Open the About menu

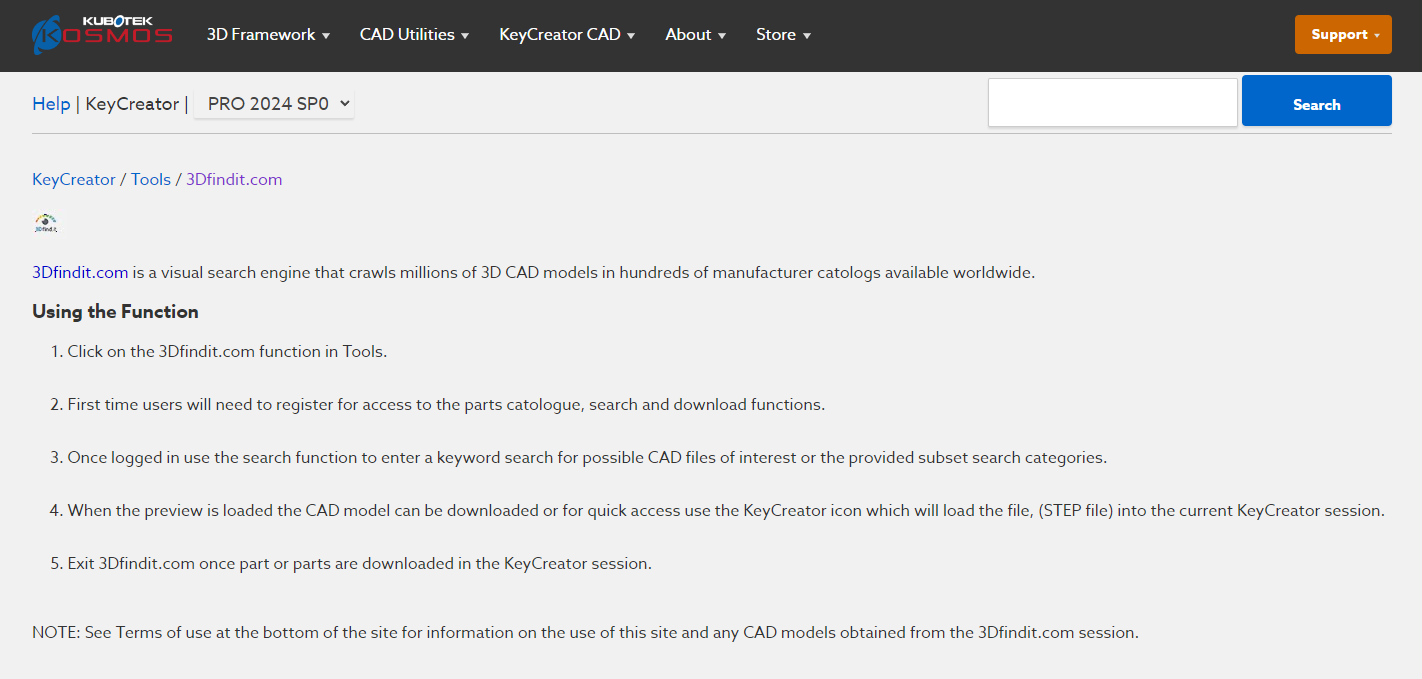695,34
